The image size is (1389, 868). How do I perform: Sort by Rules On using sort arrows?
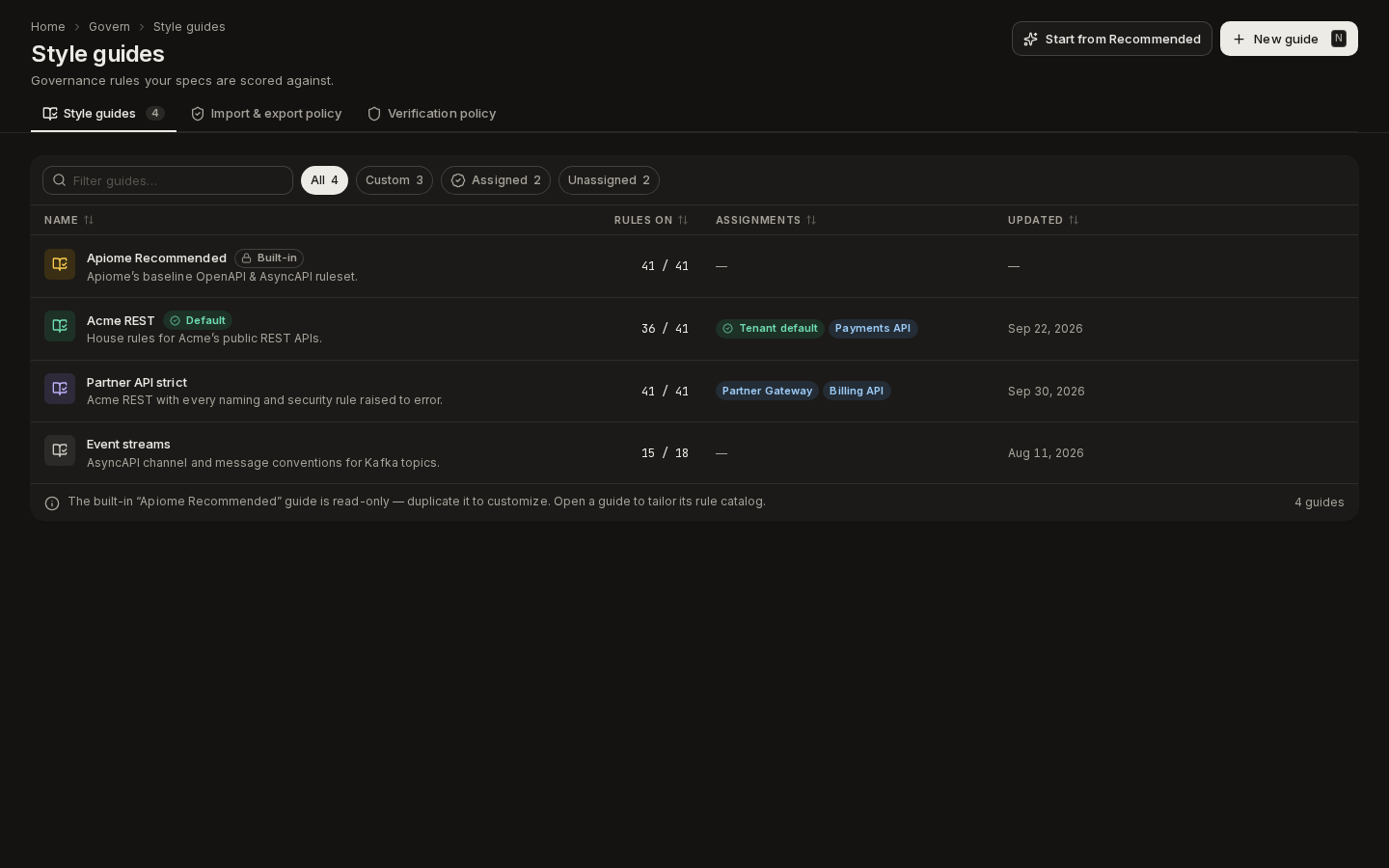click(683, 220)
